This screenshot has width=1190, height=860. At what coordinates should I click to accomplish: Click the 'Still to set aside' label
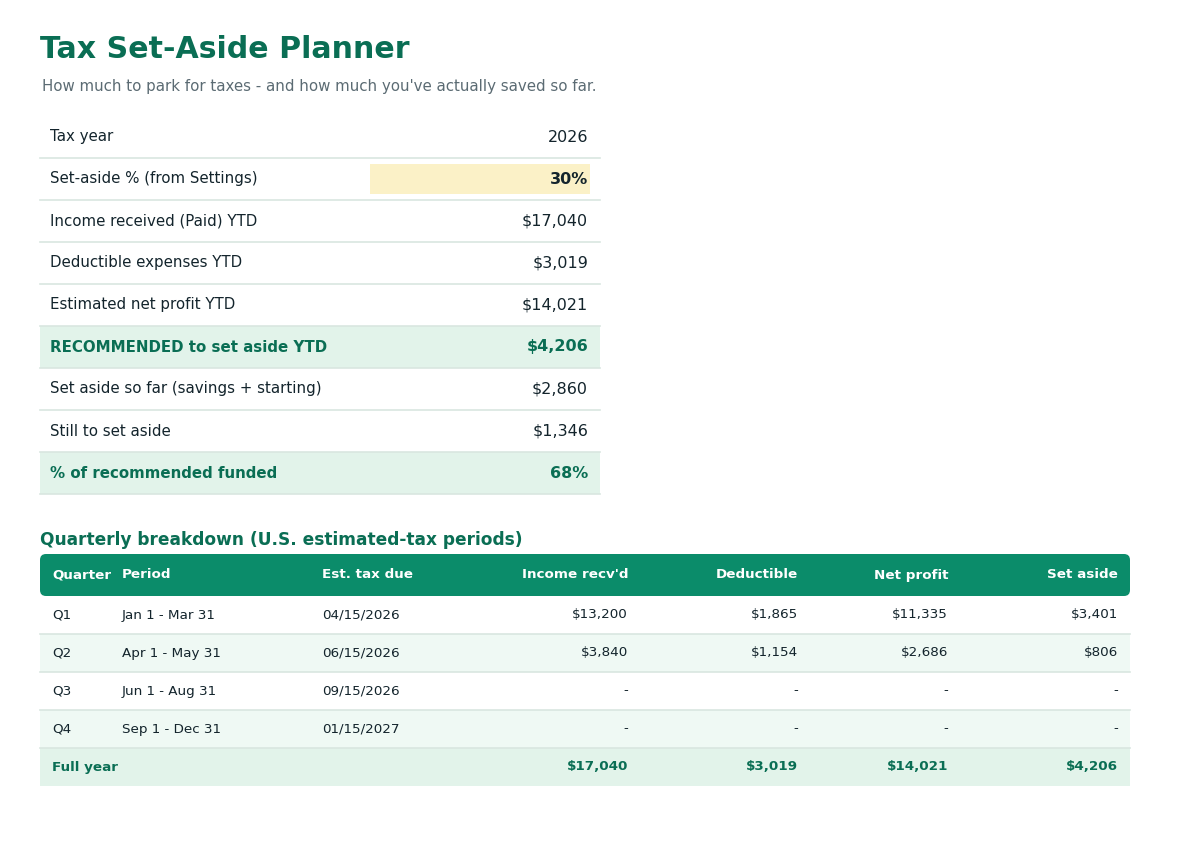click(x=110, y=430)
